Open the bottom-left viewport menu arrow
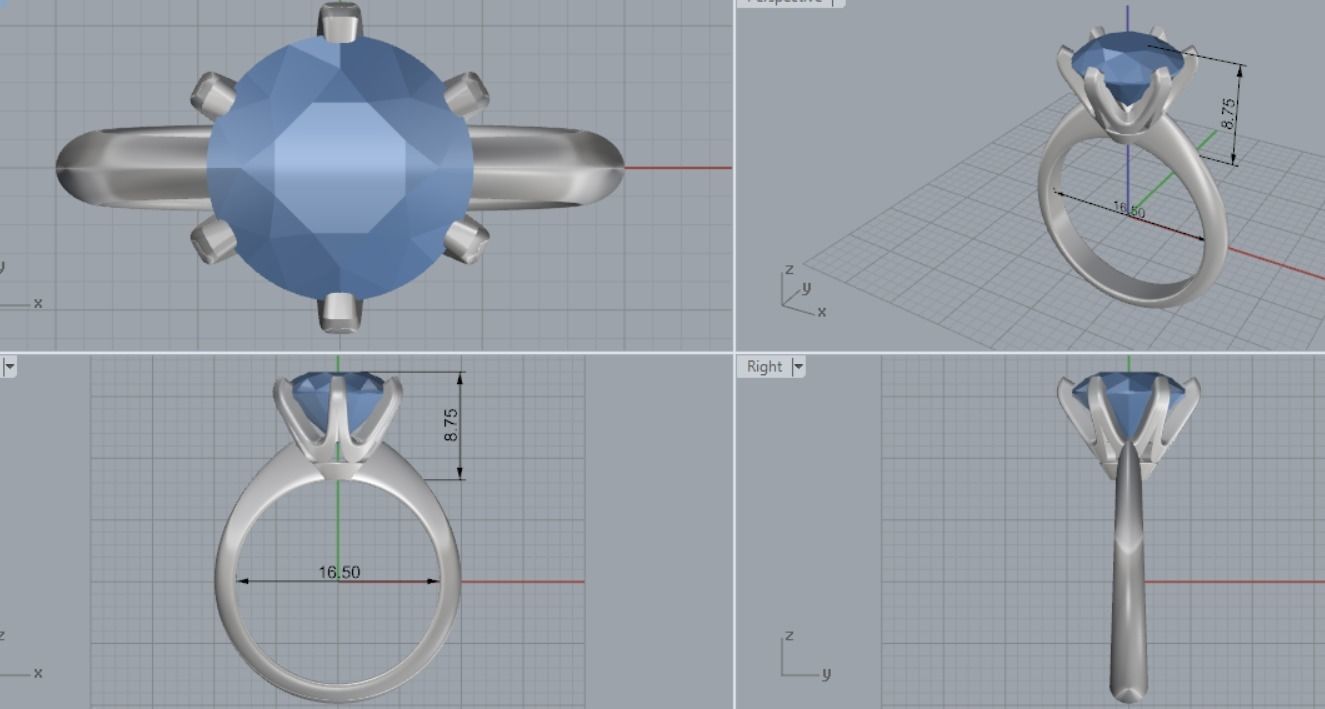Image resolution: width=1325 pixels, height=709 pixels. coord(9,367)
